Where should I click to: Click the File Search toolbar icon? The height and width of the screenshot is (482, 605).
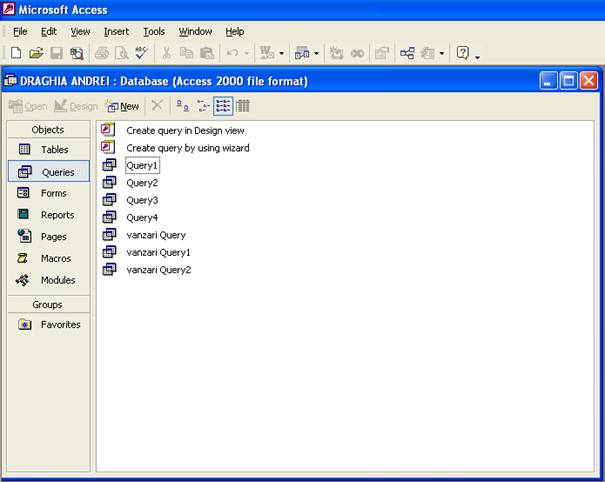click(x=77, y=53)
